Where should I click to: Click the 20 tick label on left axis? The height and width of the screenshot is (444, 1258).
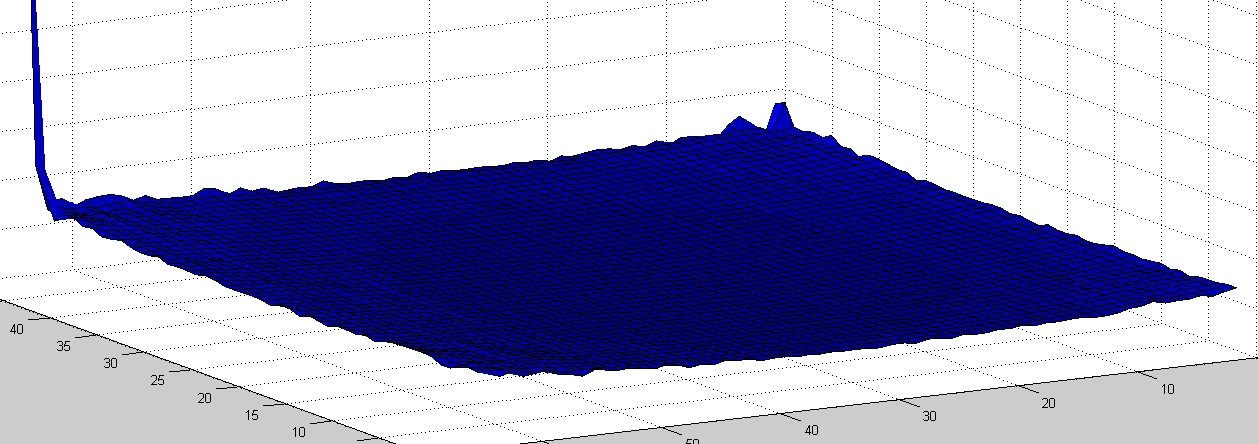click(x=207, y=398)
